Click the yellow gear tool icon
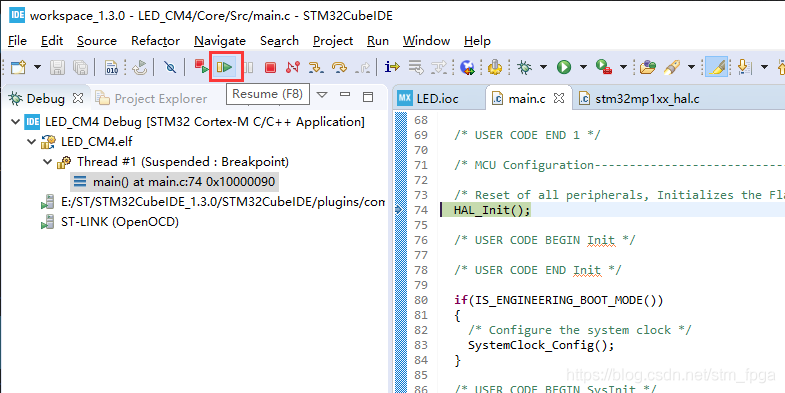The width and height of the screenshot is (785, 393). 495,67
